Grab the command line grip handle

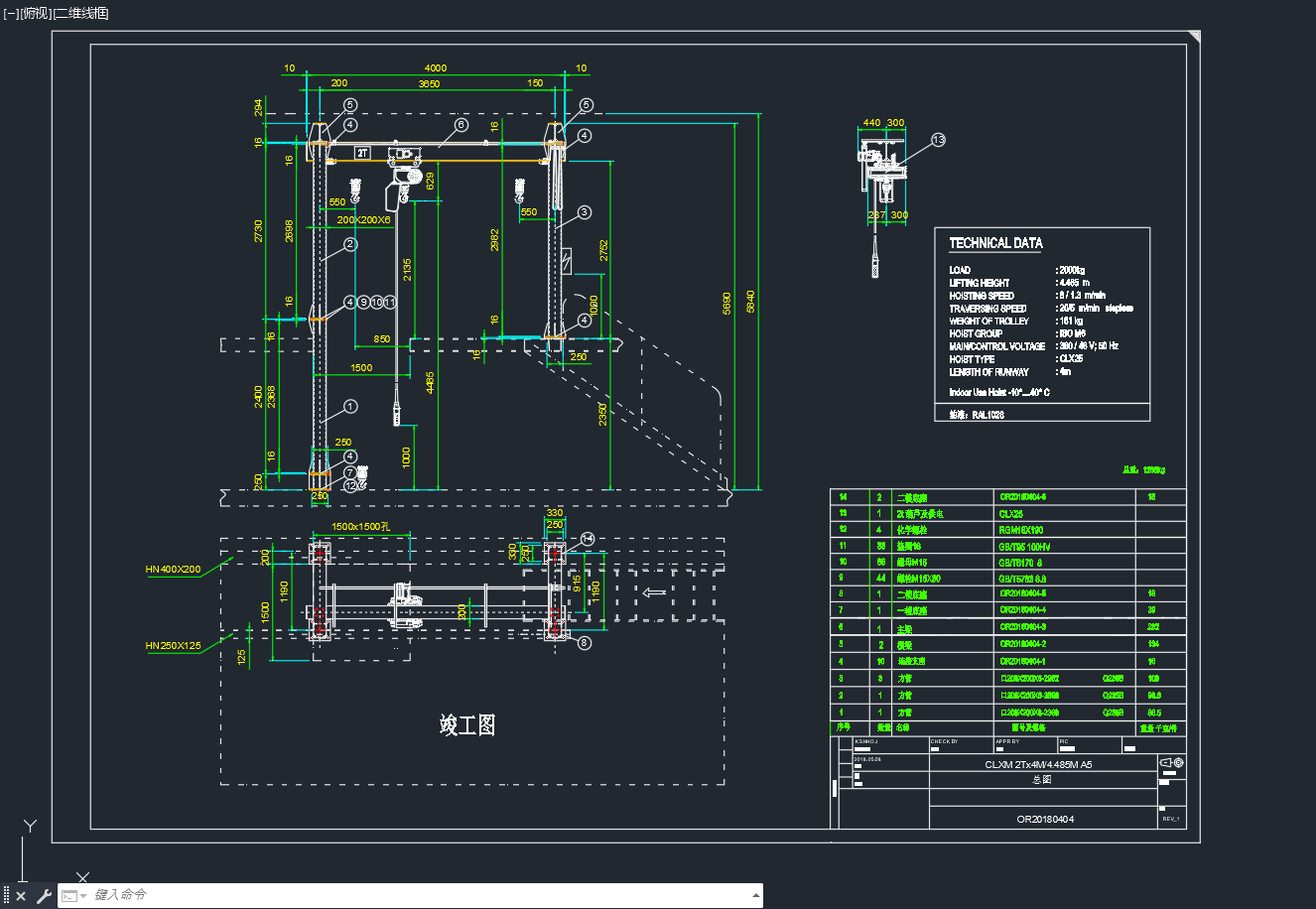[x=6, y=896]
